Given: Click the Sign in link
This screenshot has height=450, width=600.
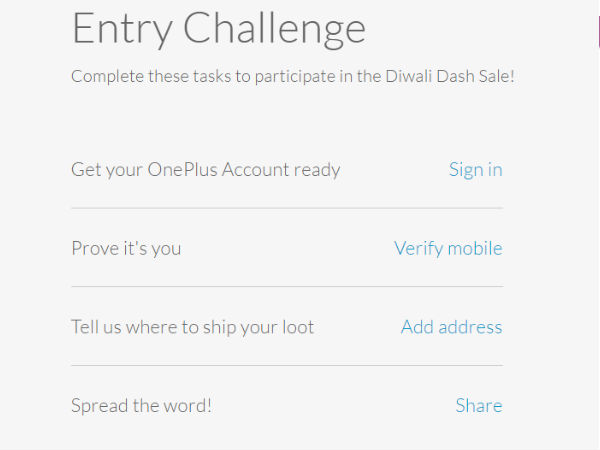Looking at the screenshot, I should click(475, 170).
